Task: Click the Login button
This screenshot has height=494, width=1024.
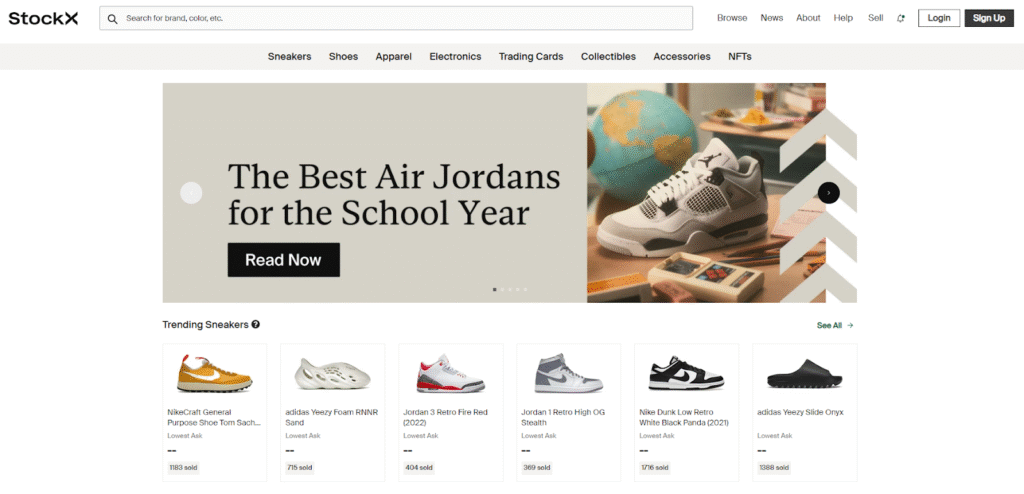Action: [x=939, y=18]
